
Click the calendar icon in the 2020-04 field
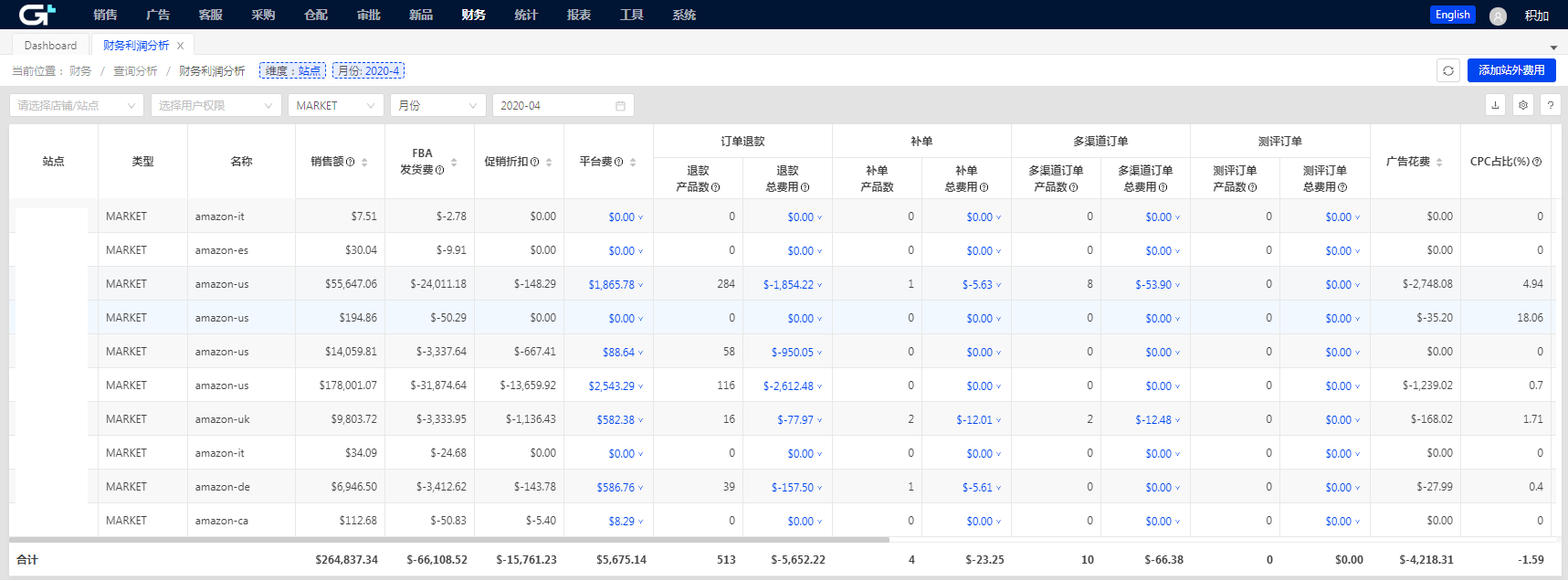pos(620,106)
